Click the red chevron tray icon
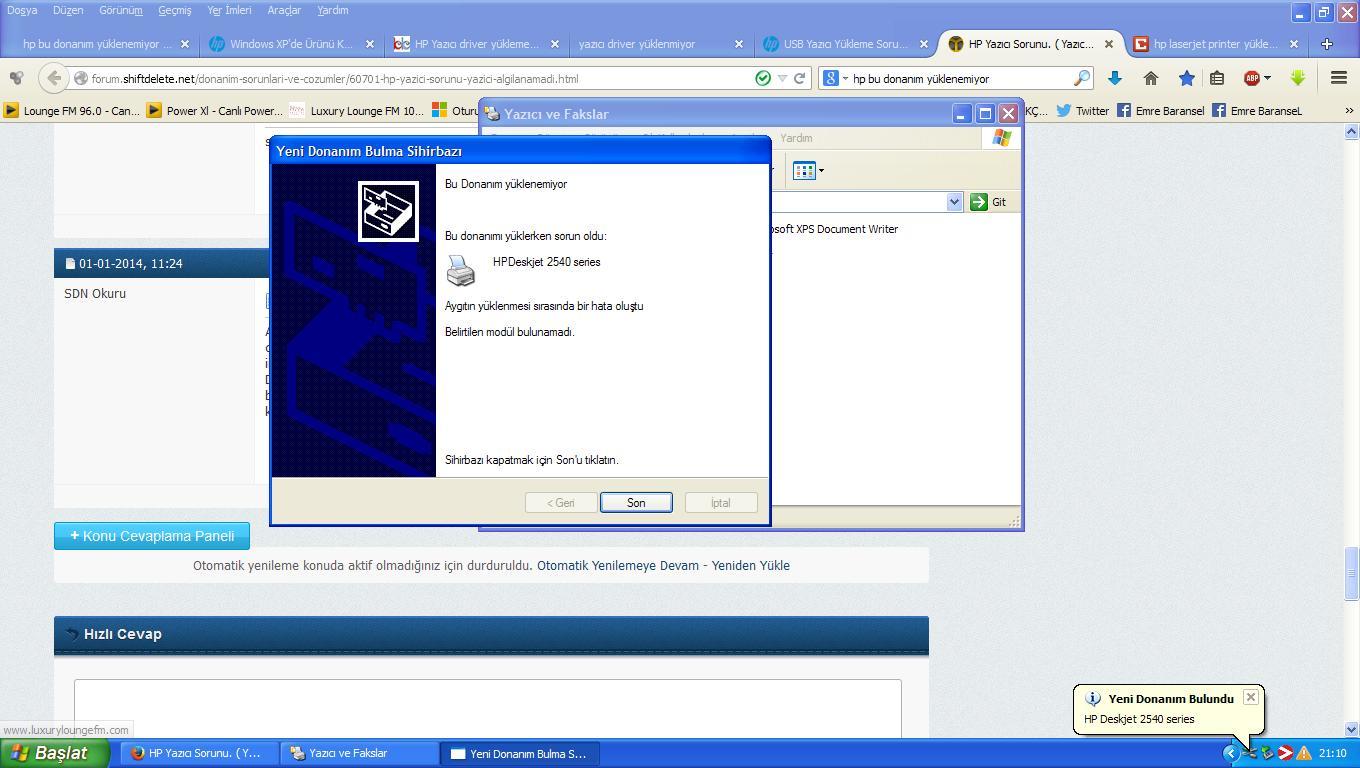The height and width of the screenshot is (768, 1360). coord(1286,753)
